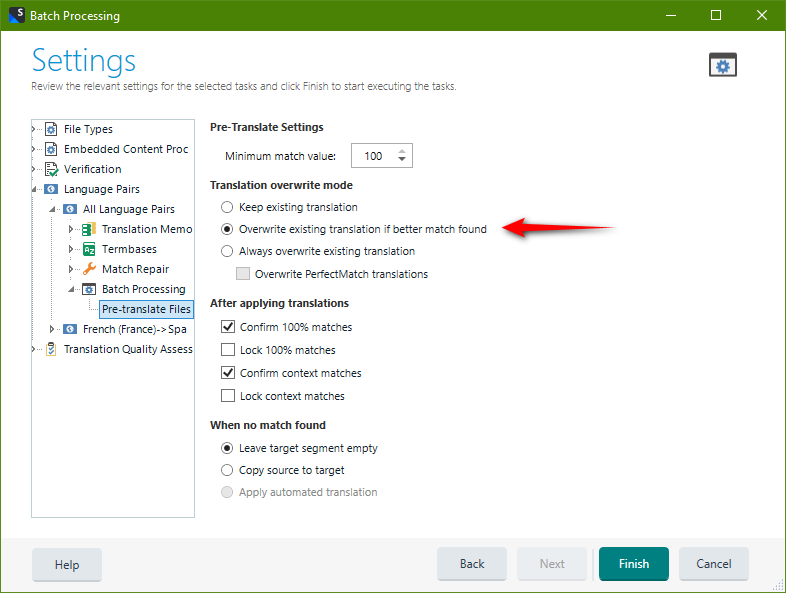Select Pre-translate Files tree item

pos(146,309)
